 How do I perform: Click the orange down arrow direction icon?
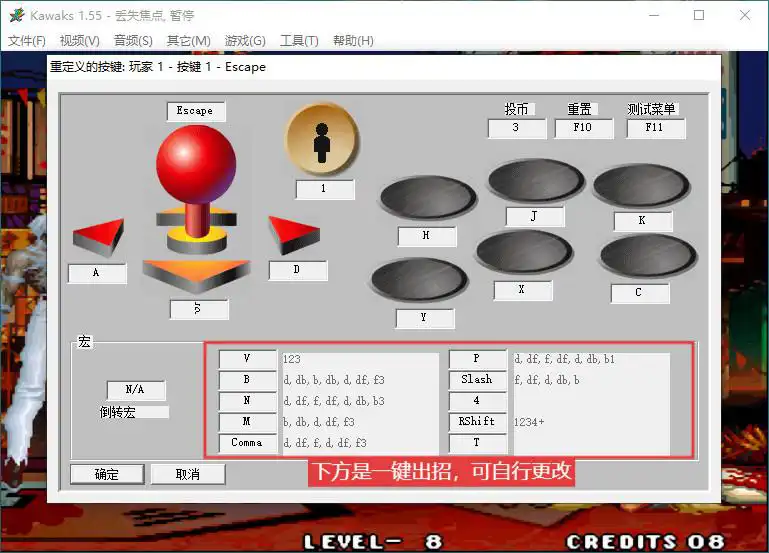pos(196,276)
